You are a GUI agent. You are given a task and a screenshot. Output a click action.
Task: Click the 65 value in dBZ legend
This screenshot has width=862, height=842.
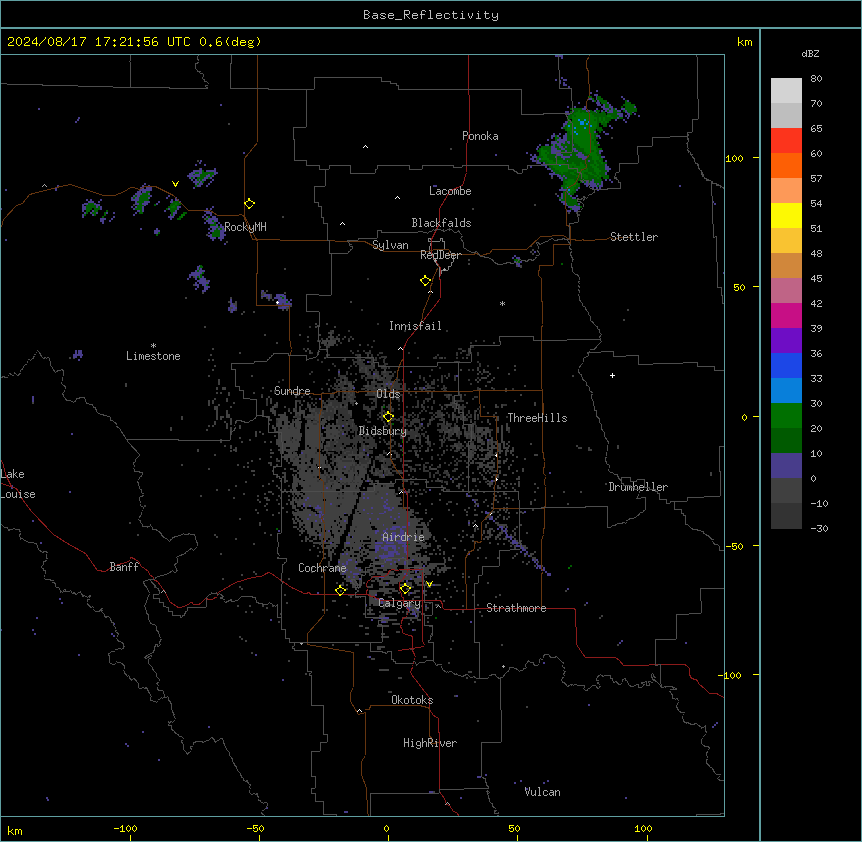816,129
